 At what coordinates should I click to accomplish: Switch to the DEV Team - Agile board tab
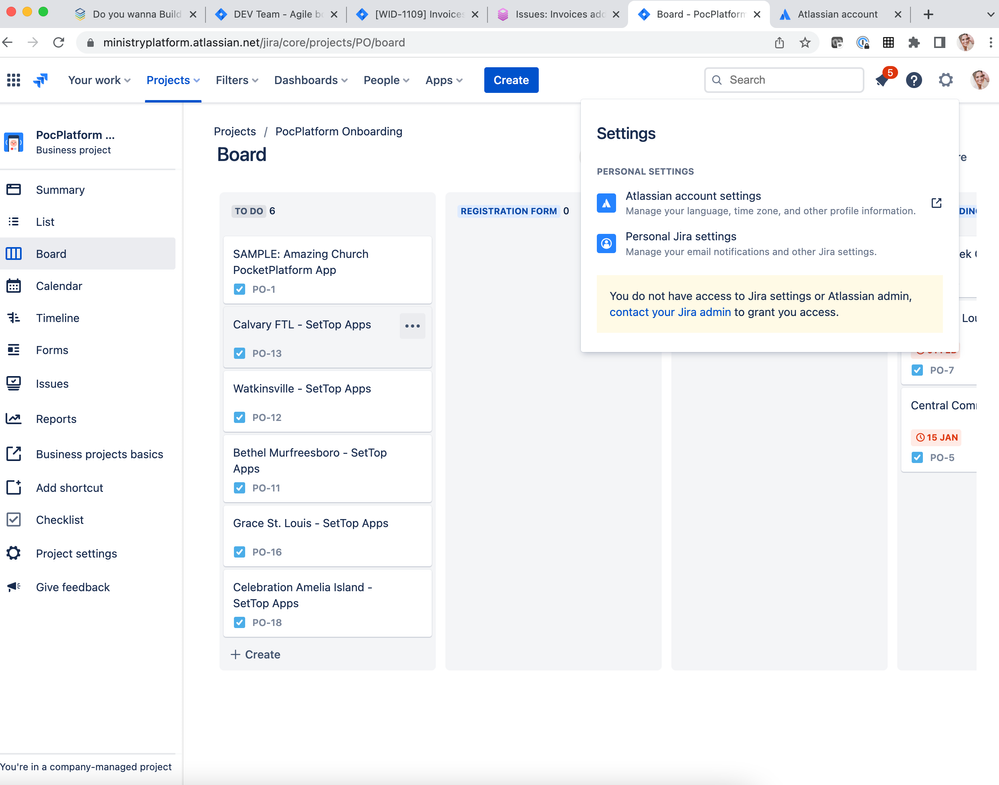tap(276, 14)
